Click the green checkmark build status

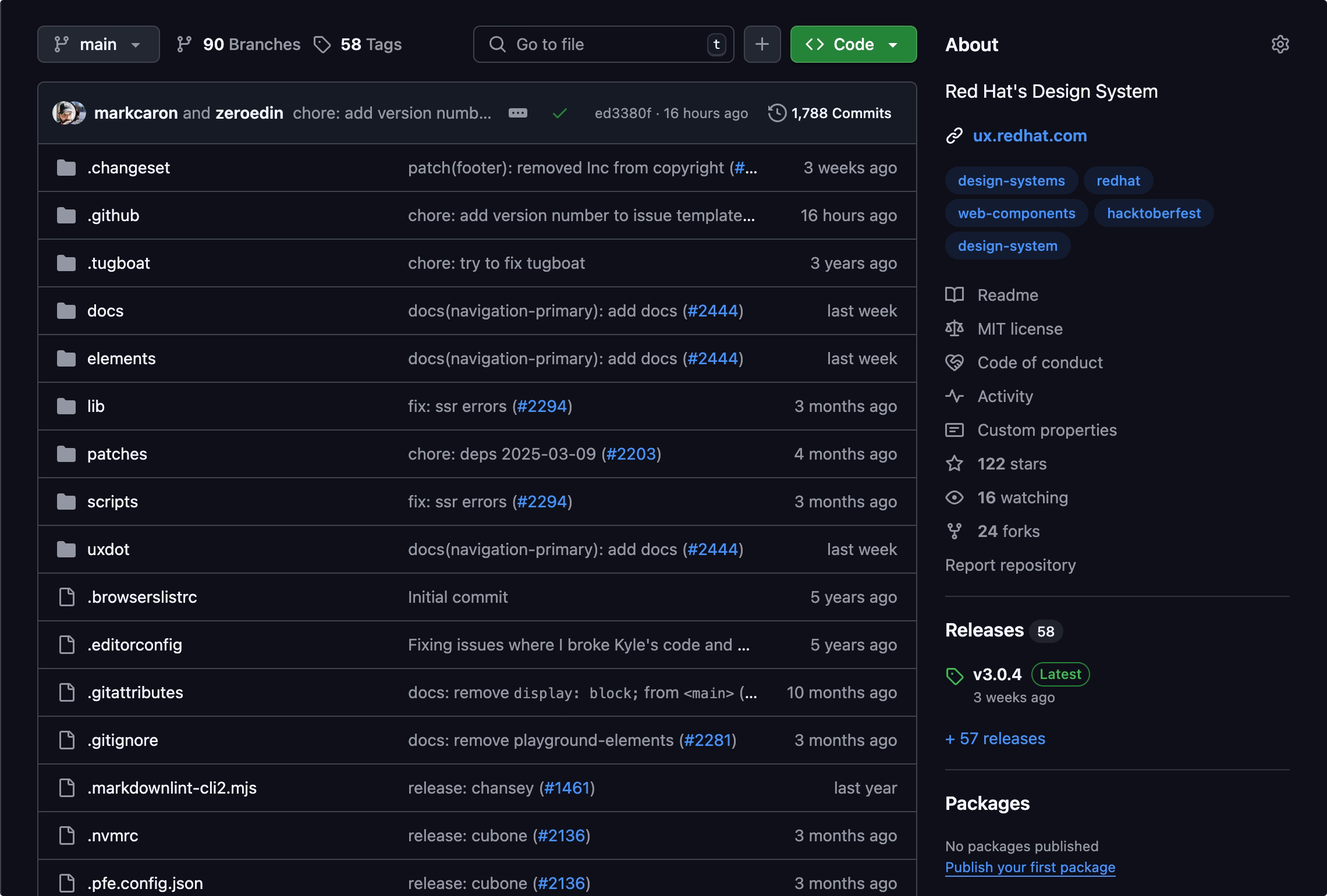pos(559,113)
